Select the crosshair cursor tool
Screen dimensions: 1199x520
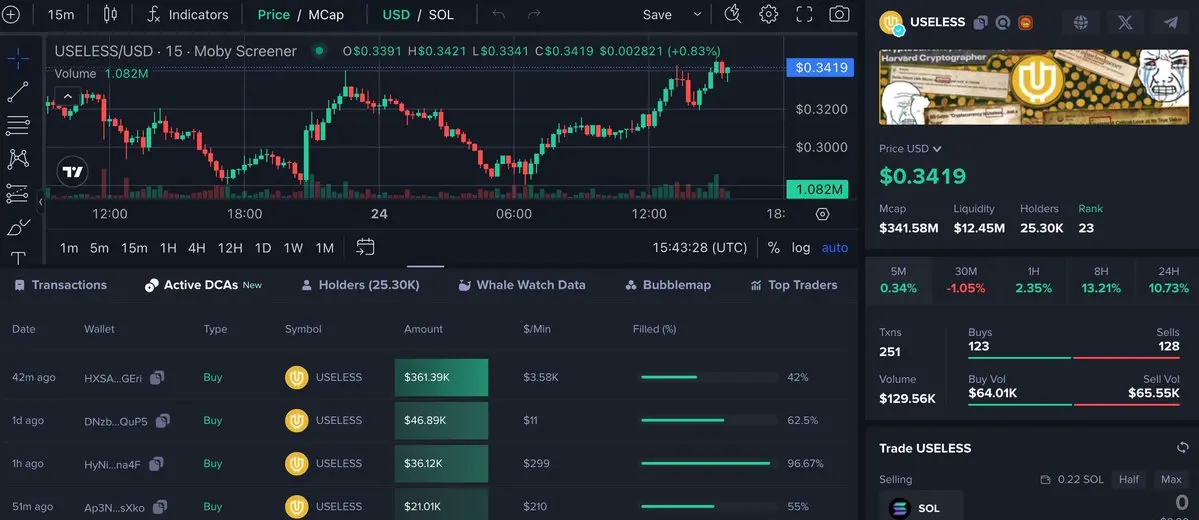(x=18, y=58)
